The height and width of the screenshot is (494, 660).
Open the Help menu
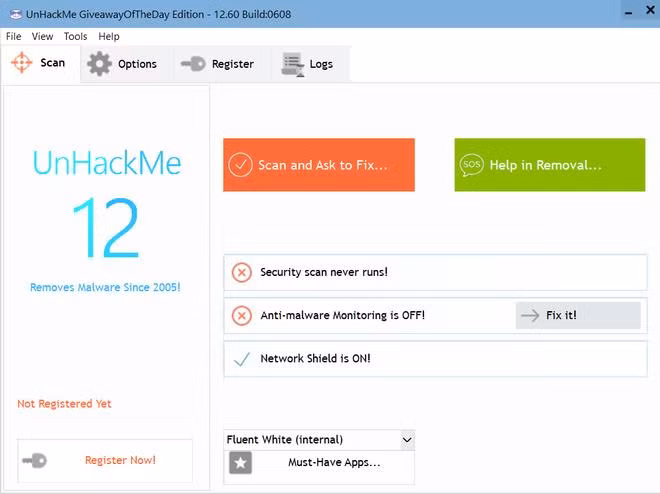[108, 36]
